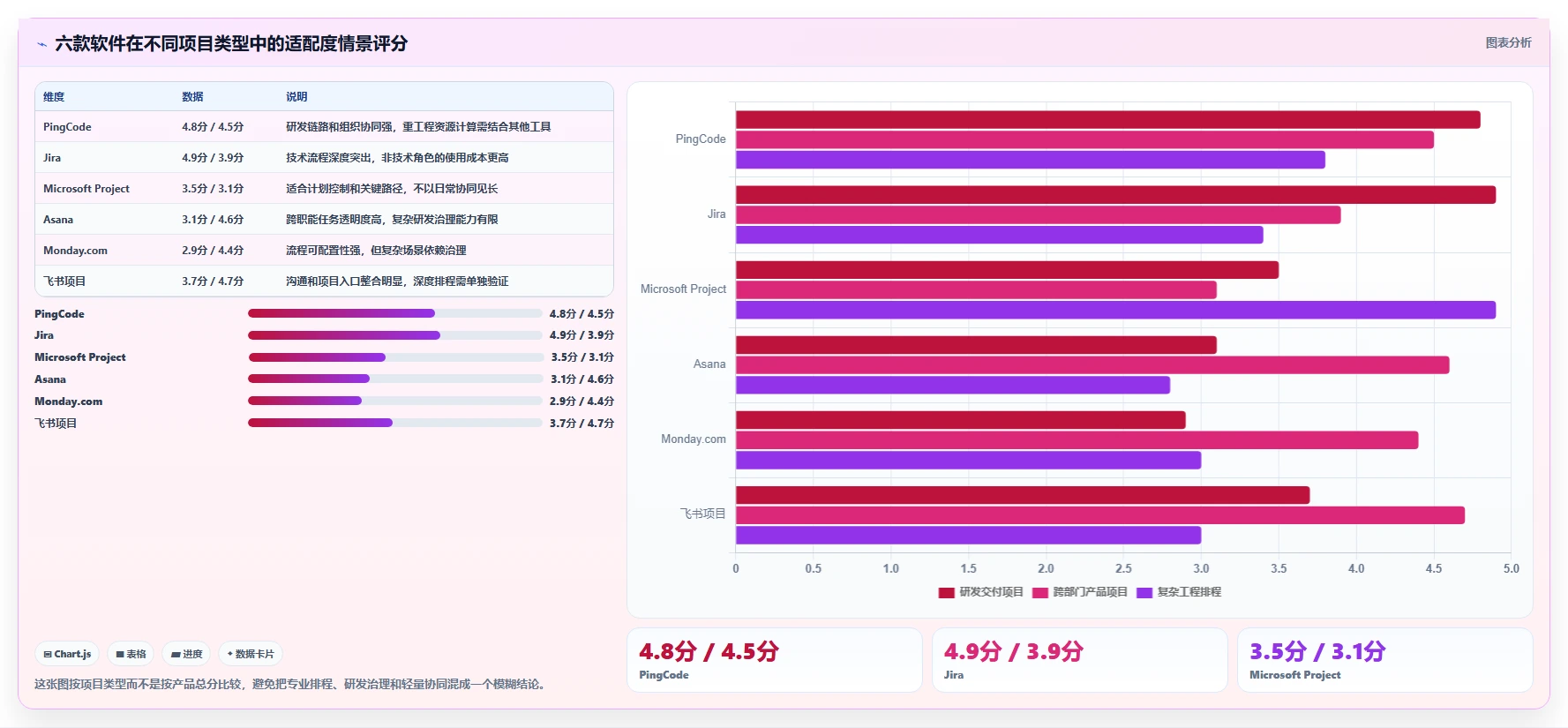This screenshot has width=1568, height=728.
Task: Click PingCode 研发交付项目 crimson chart bar
Action: pos(1108,120)
